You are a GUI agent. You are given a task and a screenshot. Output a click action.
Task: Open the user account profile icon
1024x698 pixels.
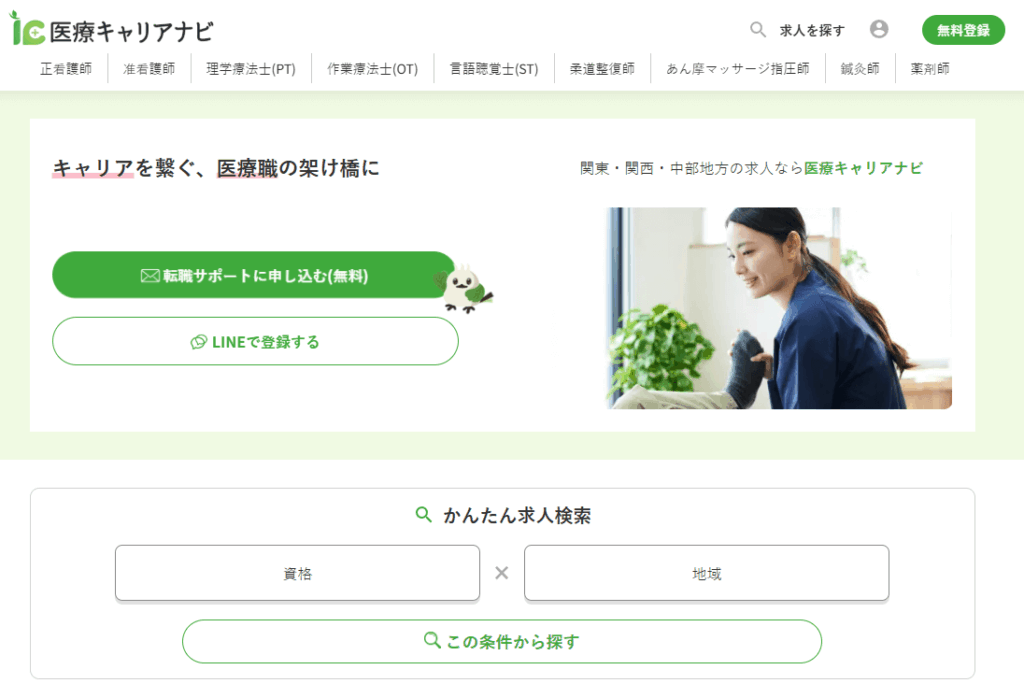pyautogui.click(x=879, y=29)
